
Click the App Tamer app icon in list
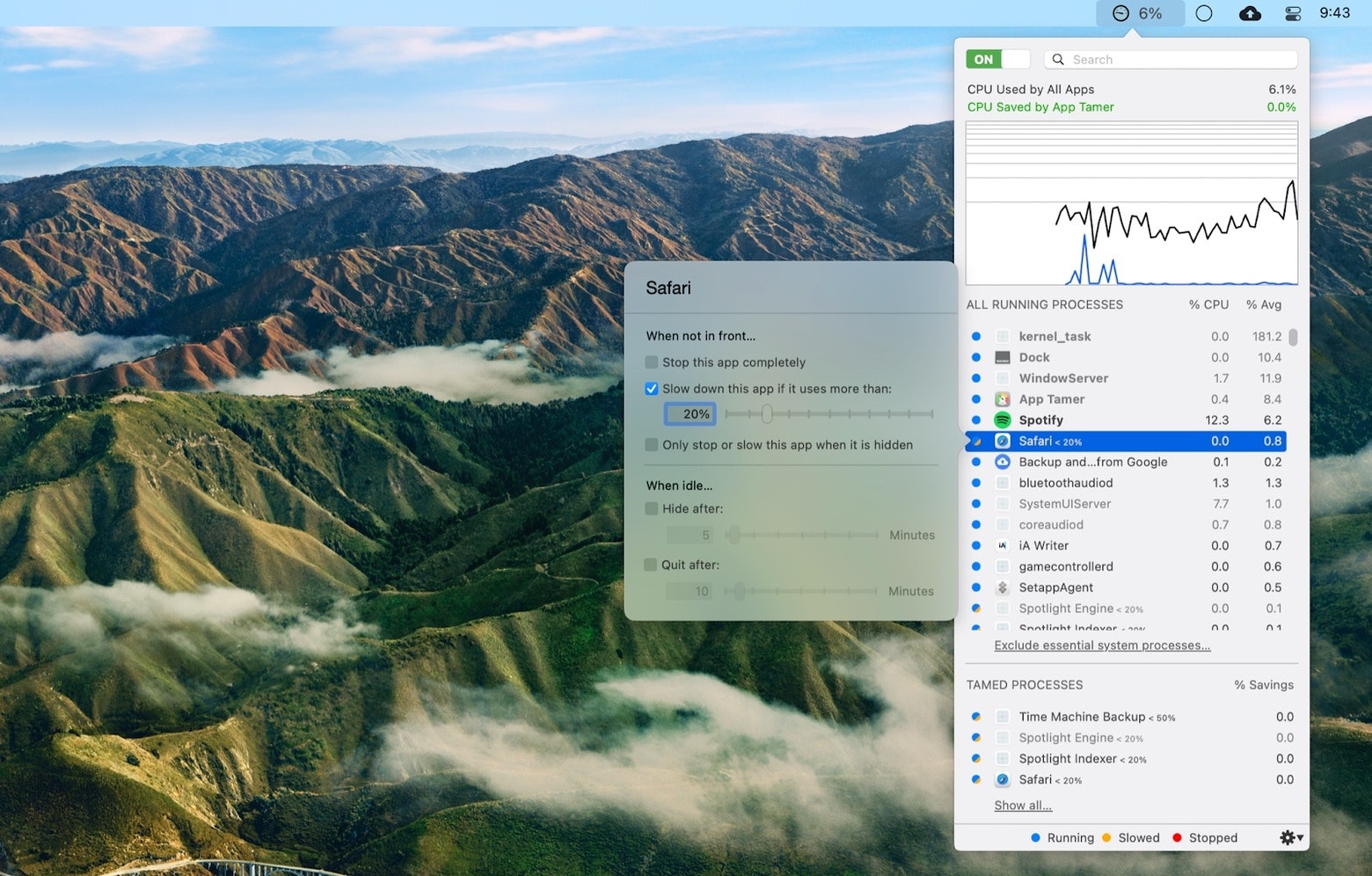tap(1003, 399)
